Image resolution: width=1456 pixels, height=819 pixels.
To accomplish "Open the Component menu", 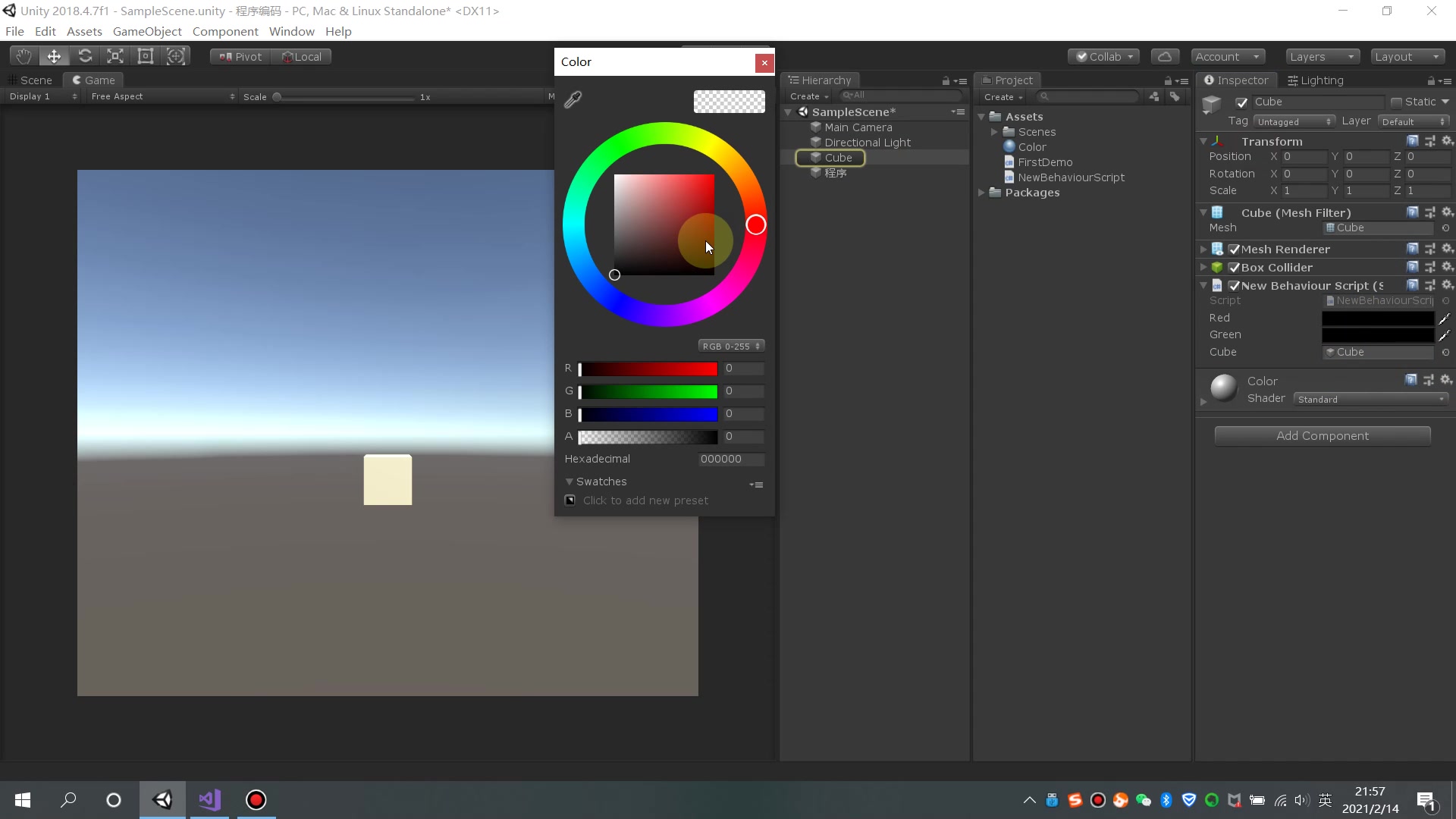I will (x=224, y=31).
